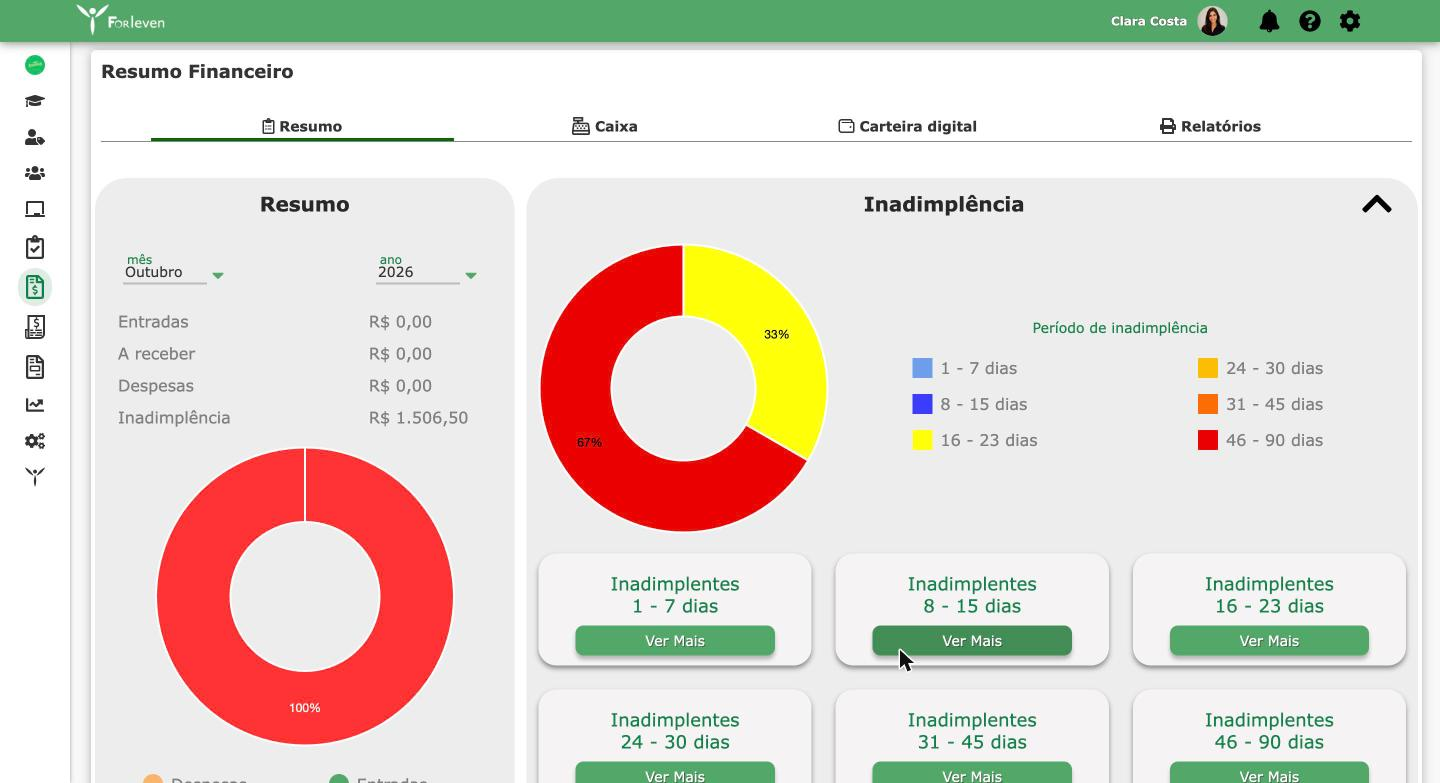Switch to the Resumo tab
Screen dimensions: 1440x783
[302, 126]
